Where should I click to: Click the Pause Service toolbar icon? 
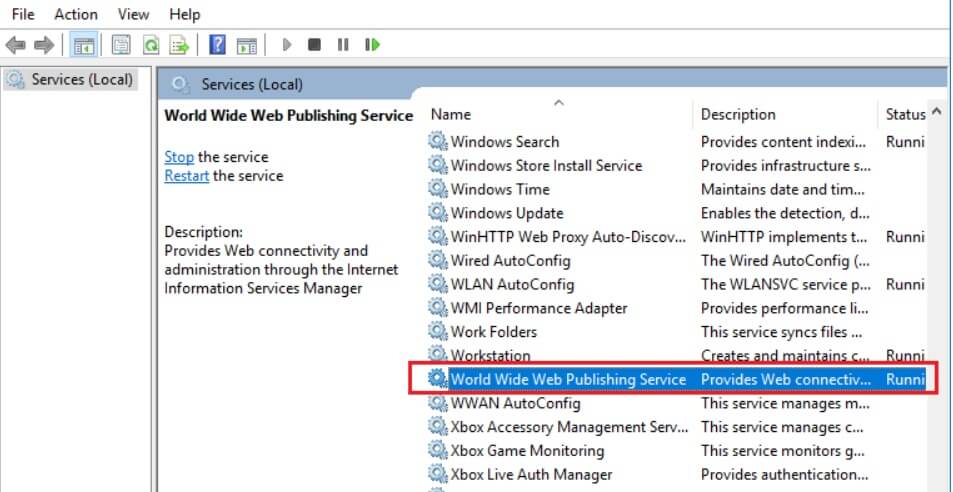tap(343, 45)
